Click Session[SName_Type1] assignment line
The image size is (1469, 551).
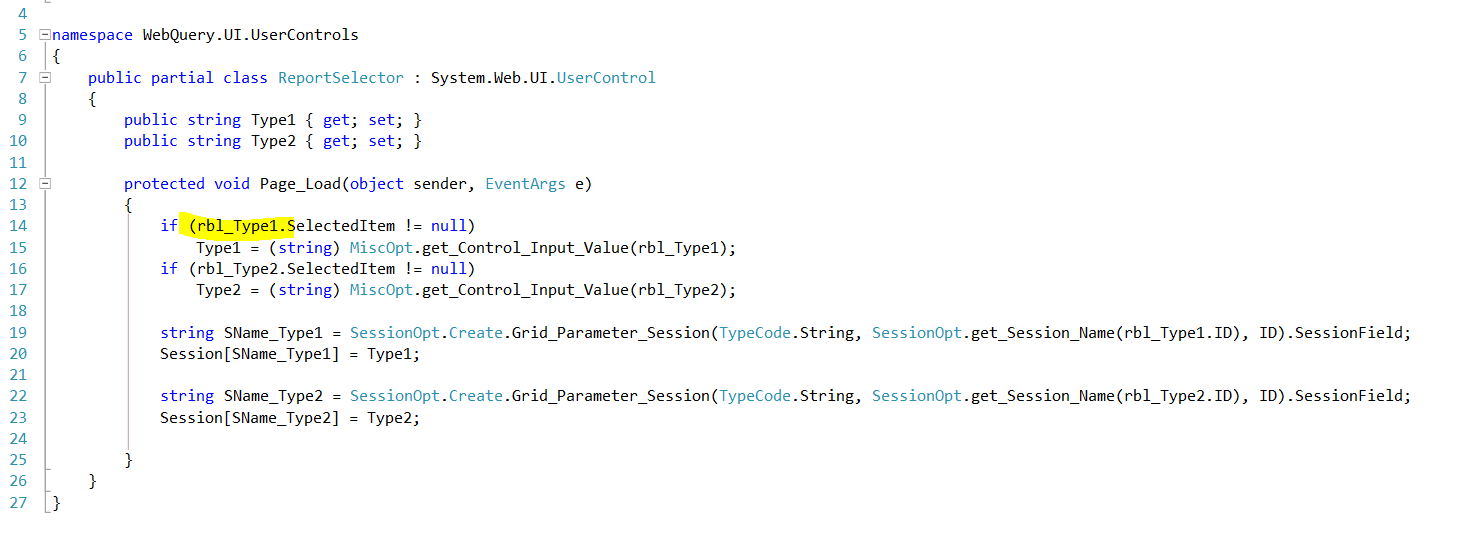(290, 354)
